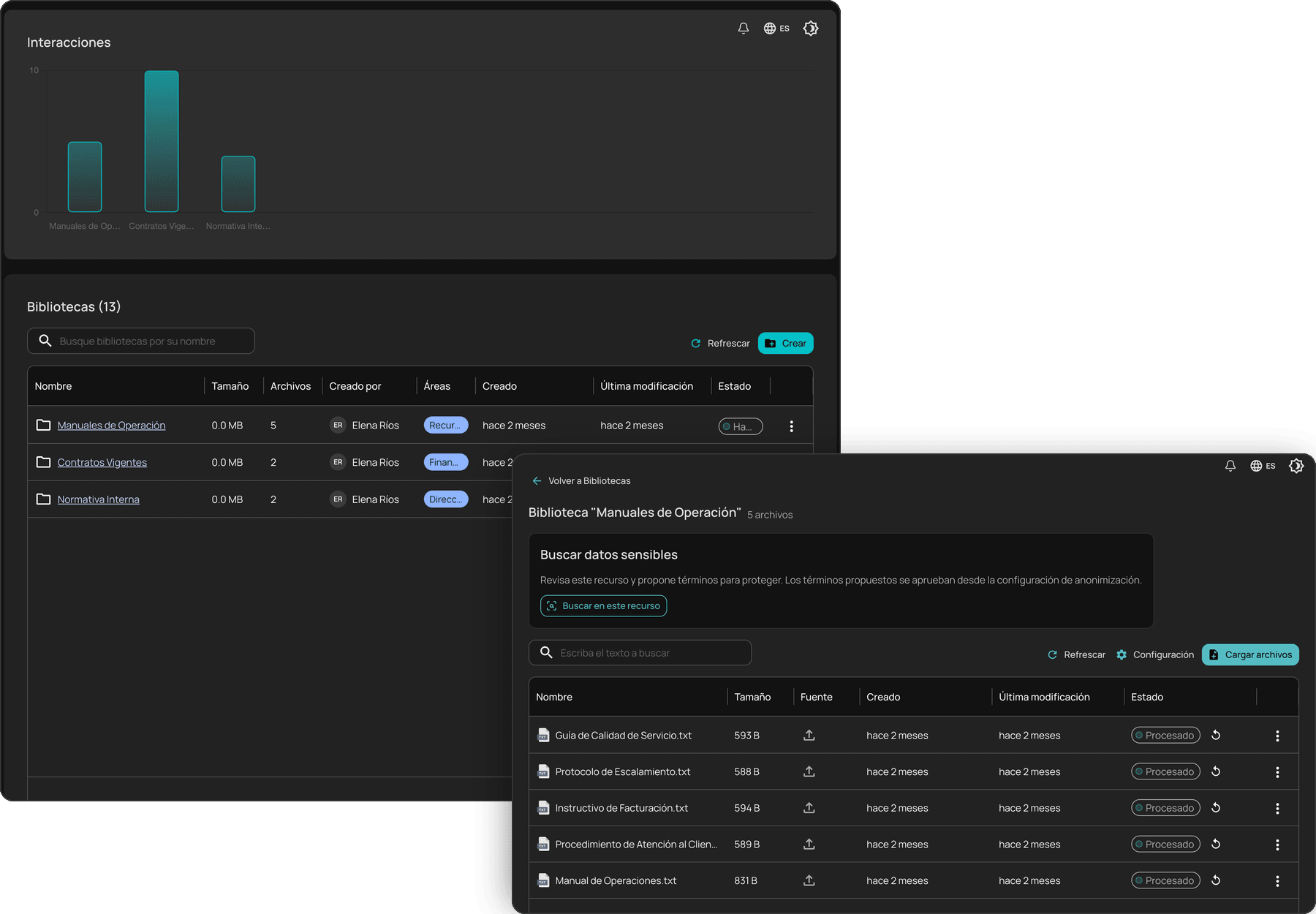This screenshot has width=1316, height=914.
Task: Refresh the file list in library view
Action: (1076, 655)
